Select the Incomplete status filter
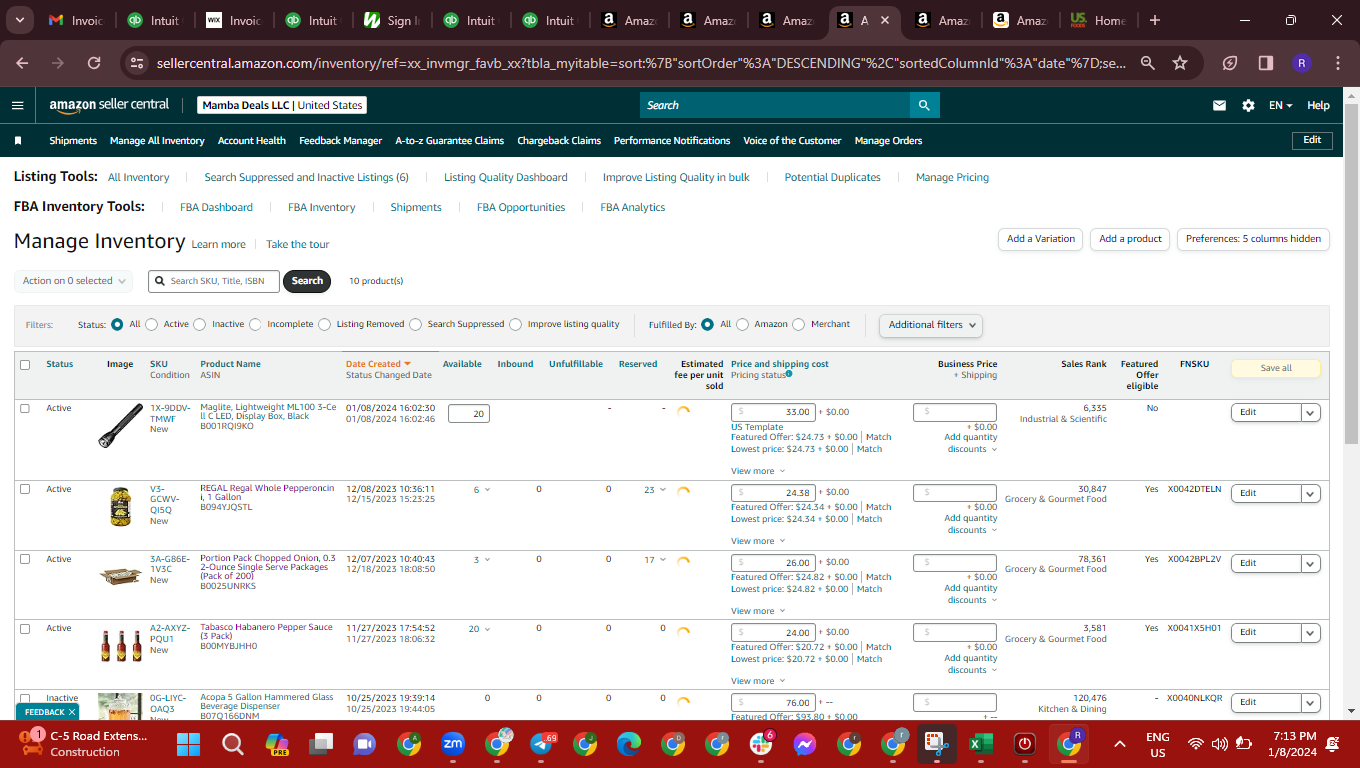Viewport: 1360px width, 768px height. point(255,324)
